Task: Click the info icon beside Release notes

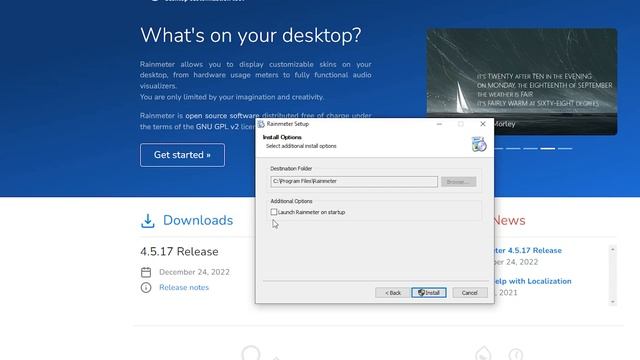Action: tap(146, 288)
